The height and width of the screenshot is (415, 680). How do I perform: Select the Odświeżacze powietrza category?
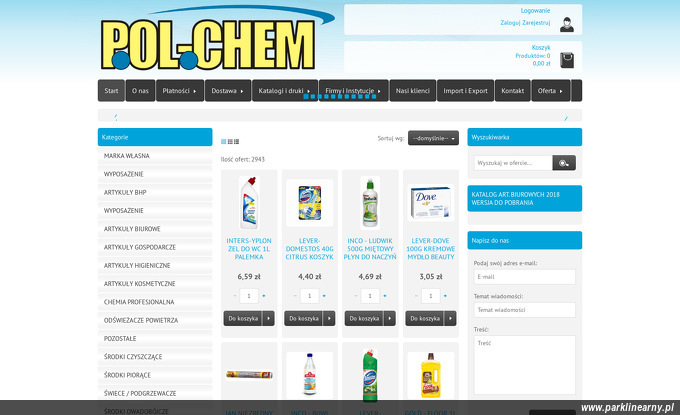[x=155, y=320]
